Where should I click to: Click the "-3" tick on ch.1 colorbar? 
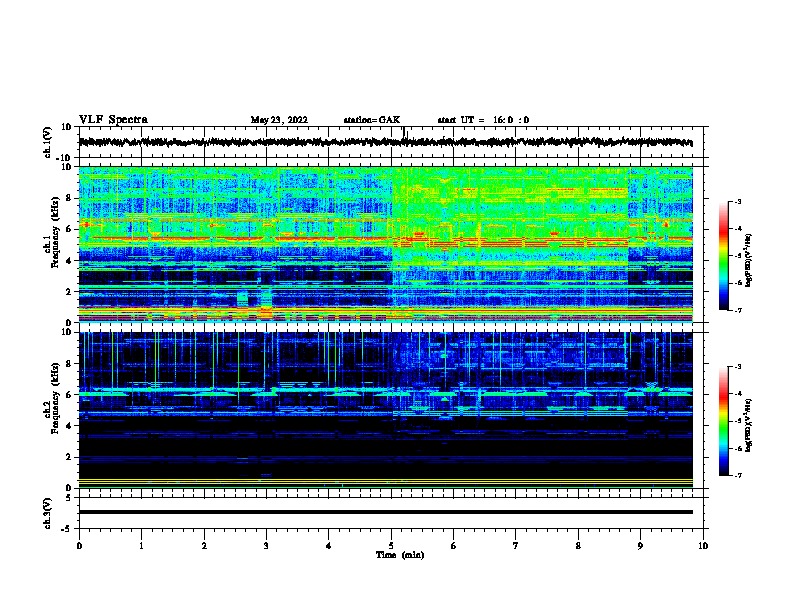tap(738, 202)
